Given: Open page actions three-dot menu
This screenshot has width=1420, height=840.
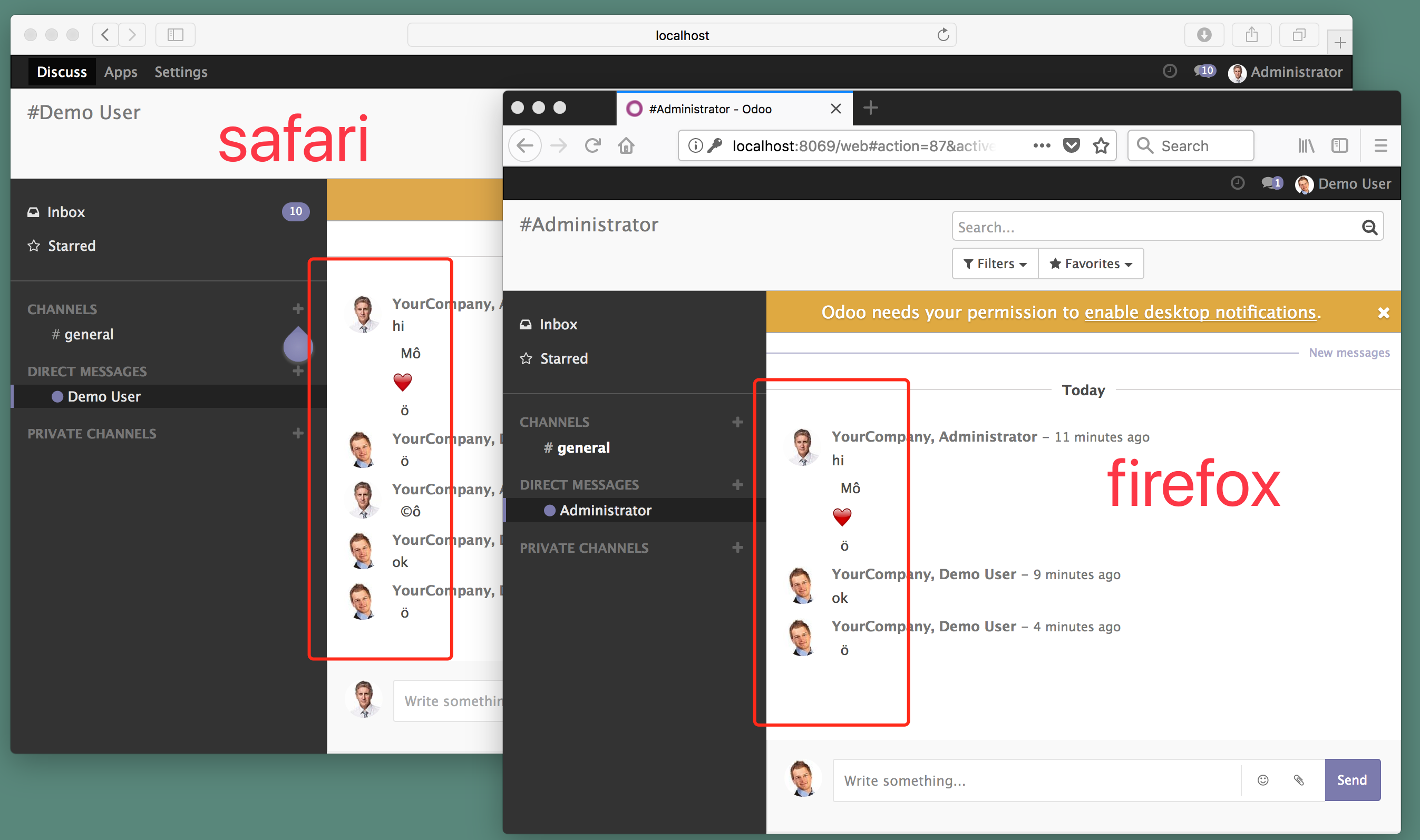Looking at the screenshot, I should point(1042,146).
